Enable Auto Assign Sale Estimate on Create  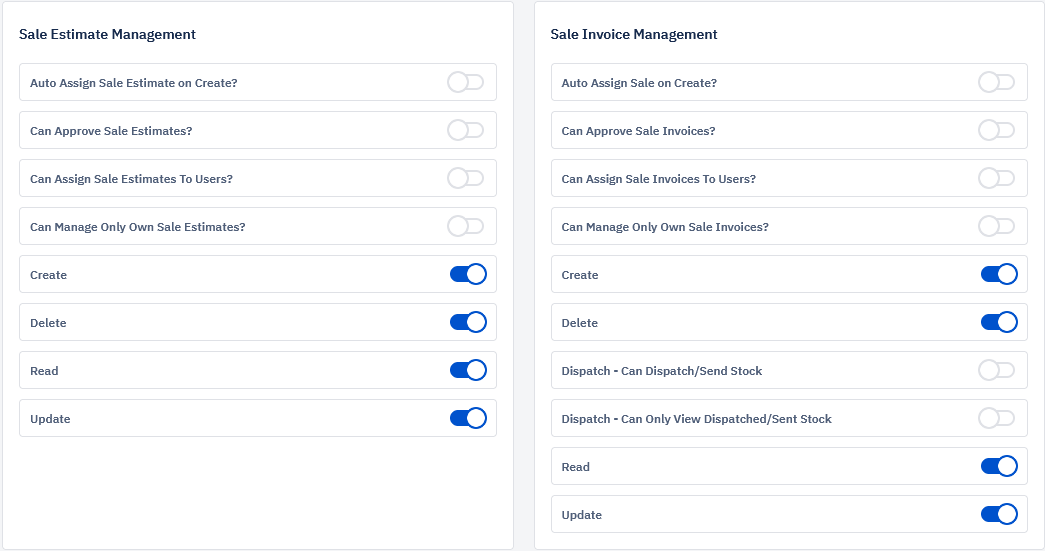[x=465, y=82]
